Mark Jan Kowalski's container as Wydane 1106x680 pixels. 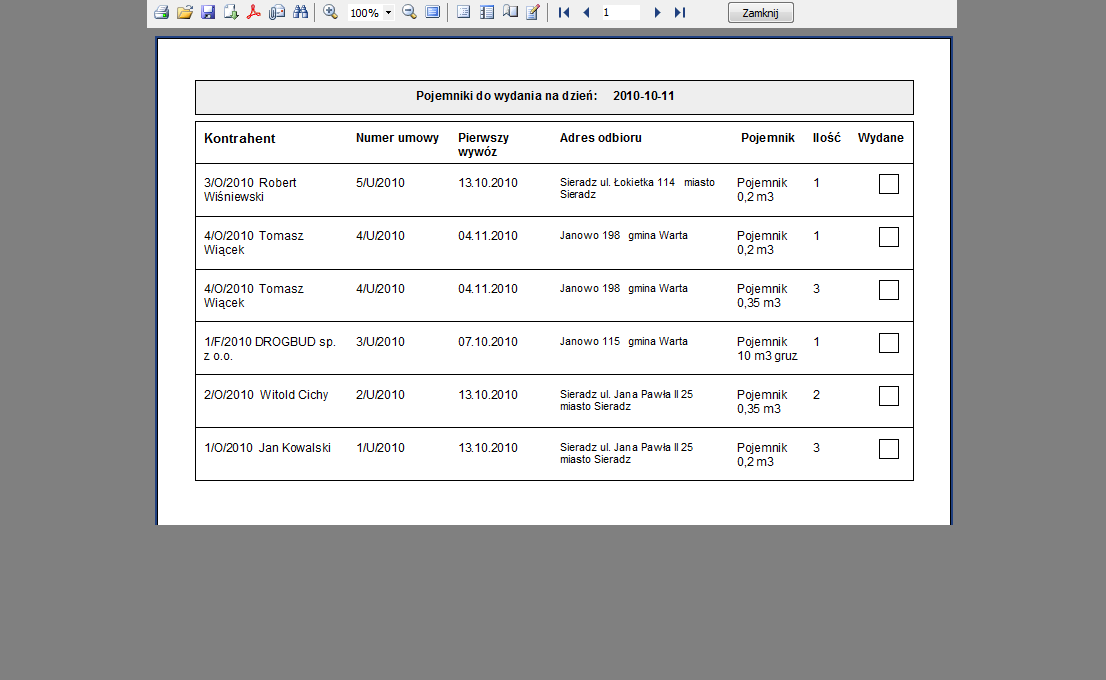pos(888,449)
